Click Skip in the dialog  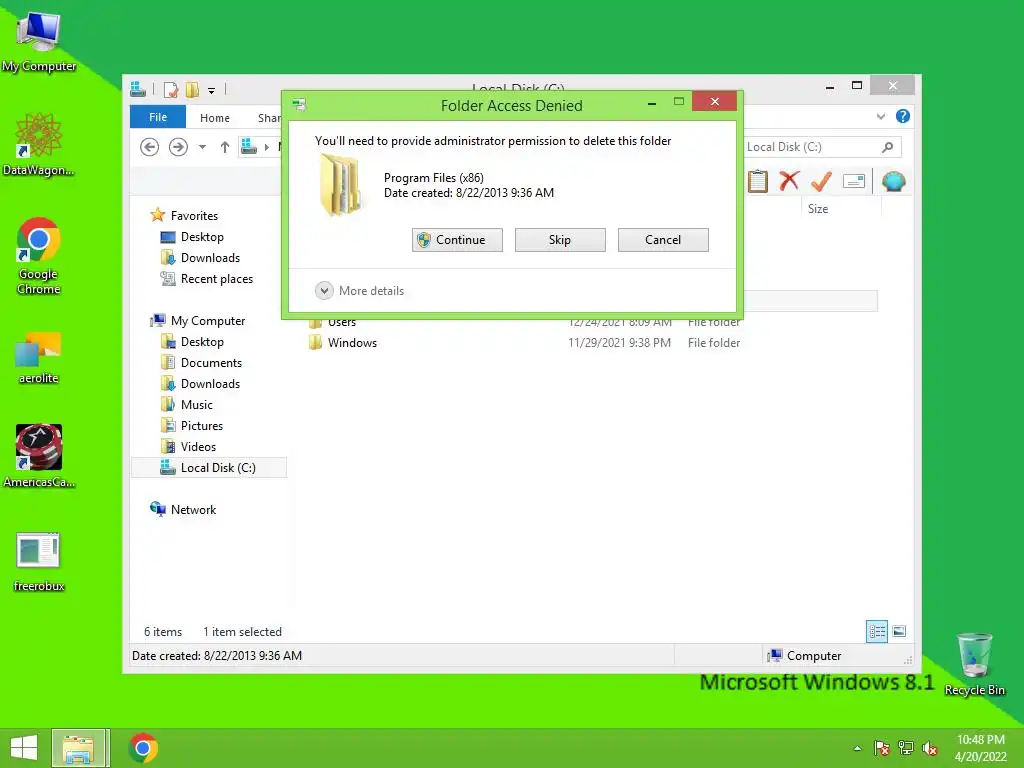tap(560, 240)
